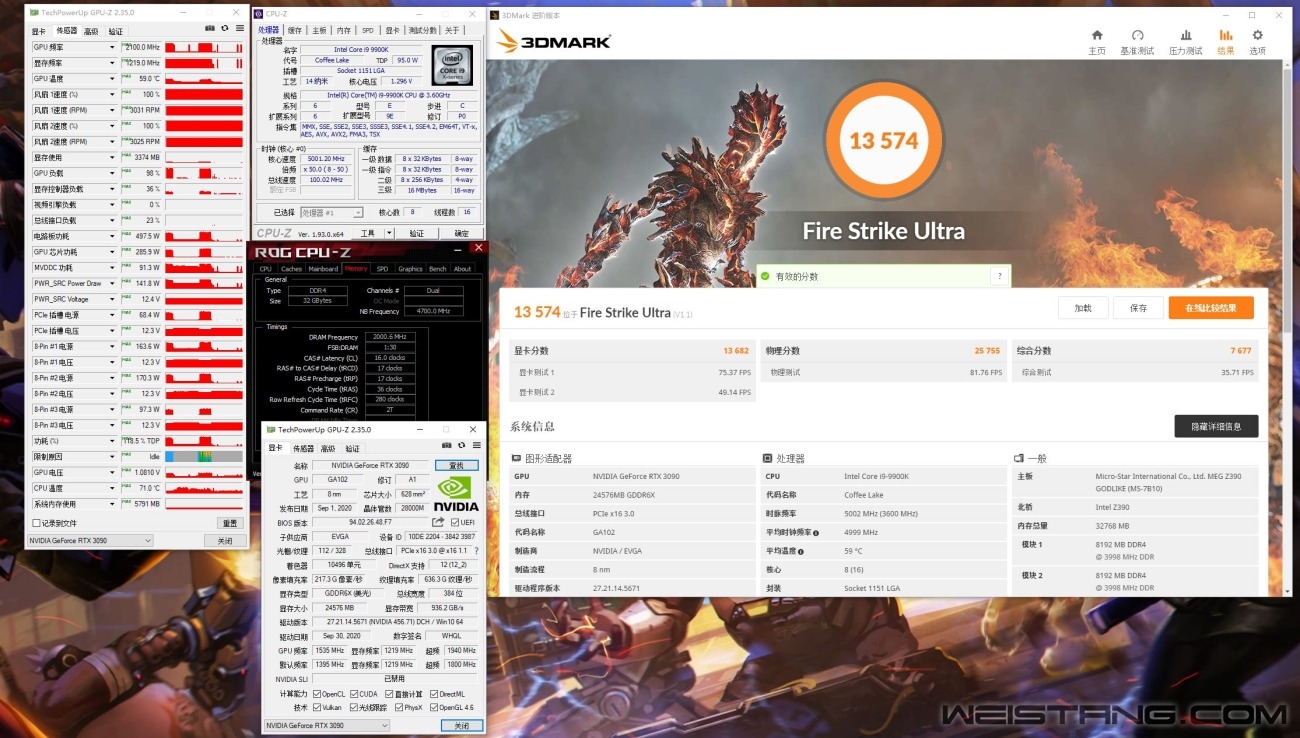Click screenshot camera icon in GPU-Z sensors window
Viewport: 1300px width, 738px height.
[209, 29]
